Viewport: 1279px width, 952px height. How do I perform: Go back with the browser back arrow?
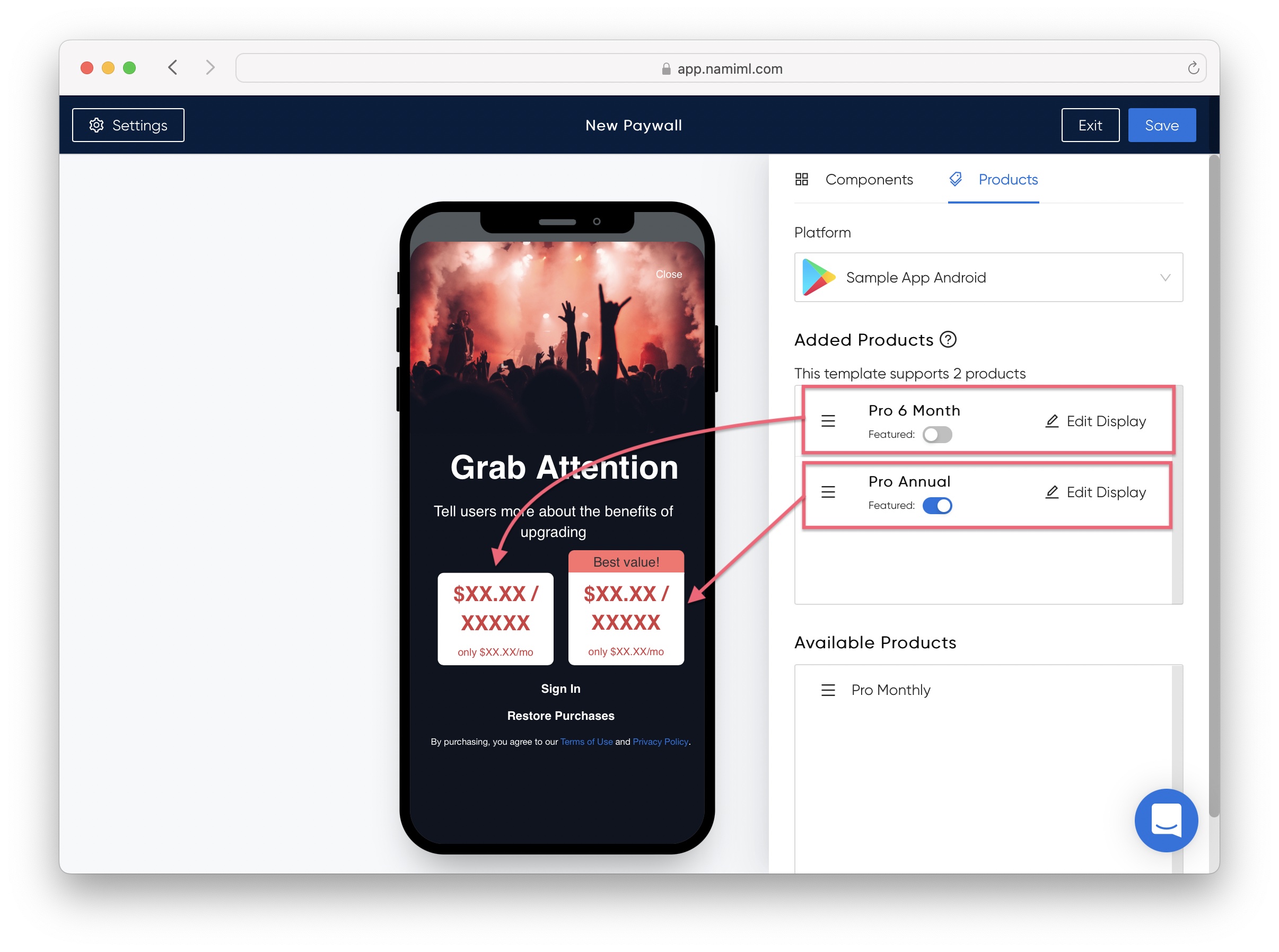173,68
